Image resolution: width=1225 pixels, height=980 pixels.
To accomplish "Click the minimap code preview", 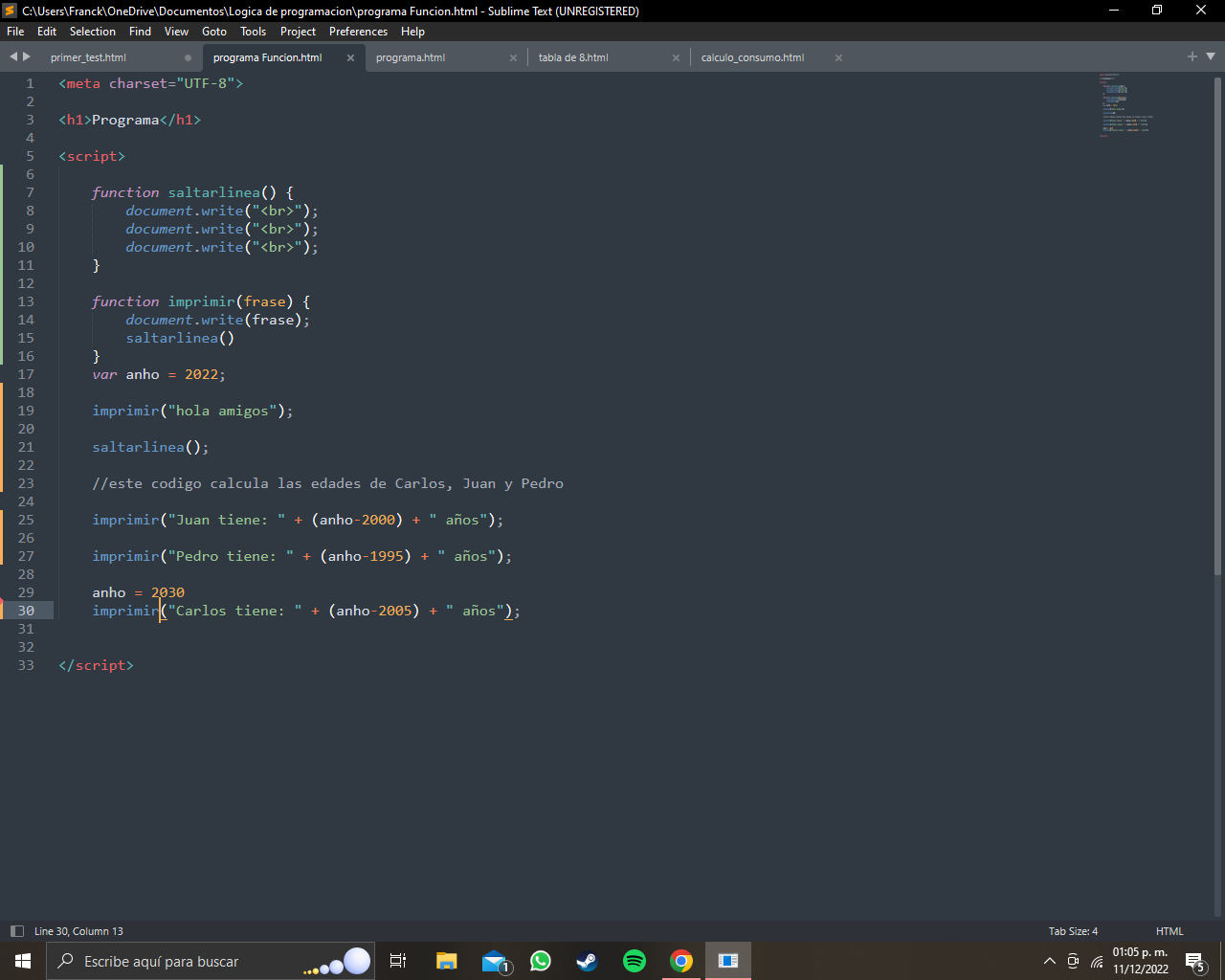I will (x=1125, y=105).
